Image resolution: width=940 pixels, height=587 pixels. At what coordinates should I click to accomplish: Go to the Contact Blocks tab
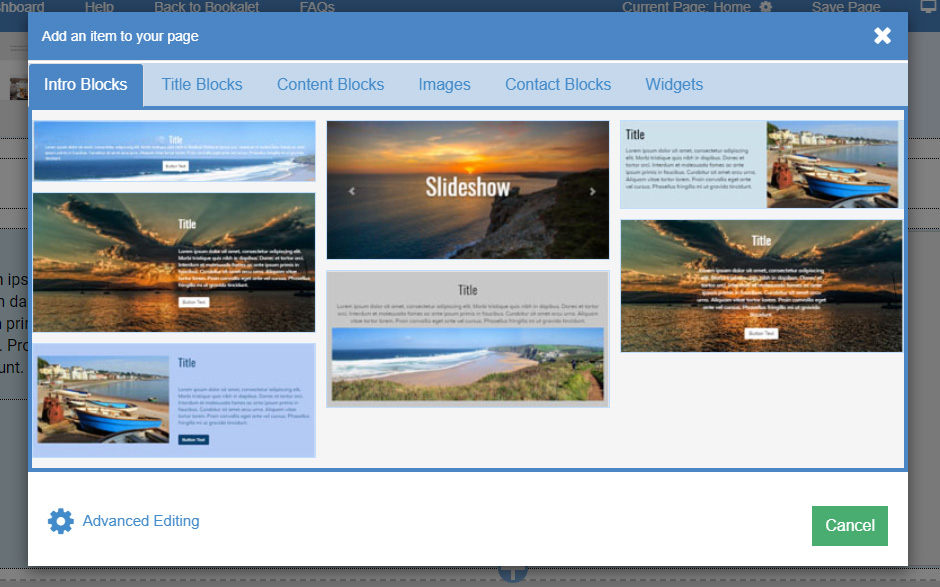click(558, 85)
